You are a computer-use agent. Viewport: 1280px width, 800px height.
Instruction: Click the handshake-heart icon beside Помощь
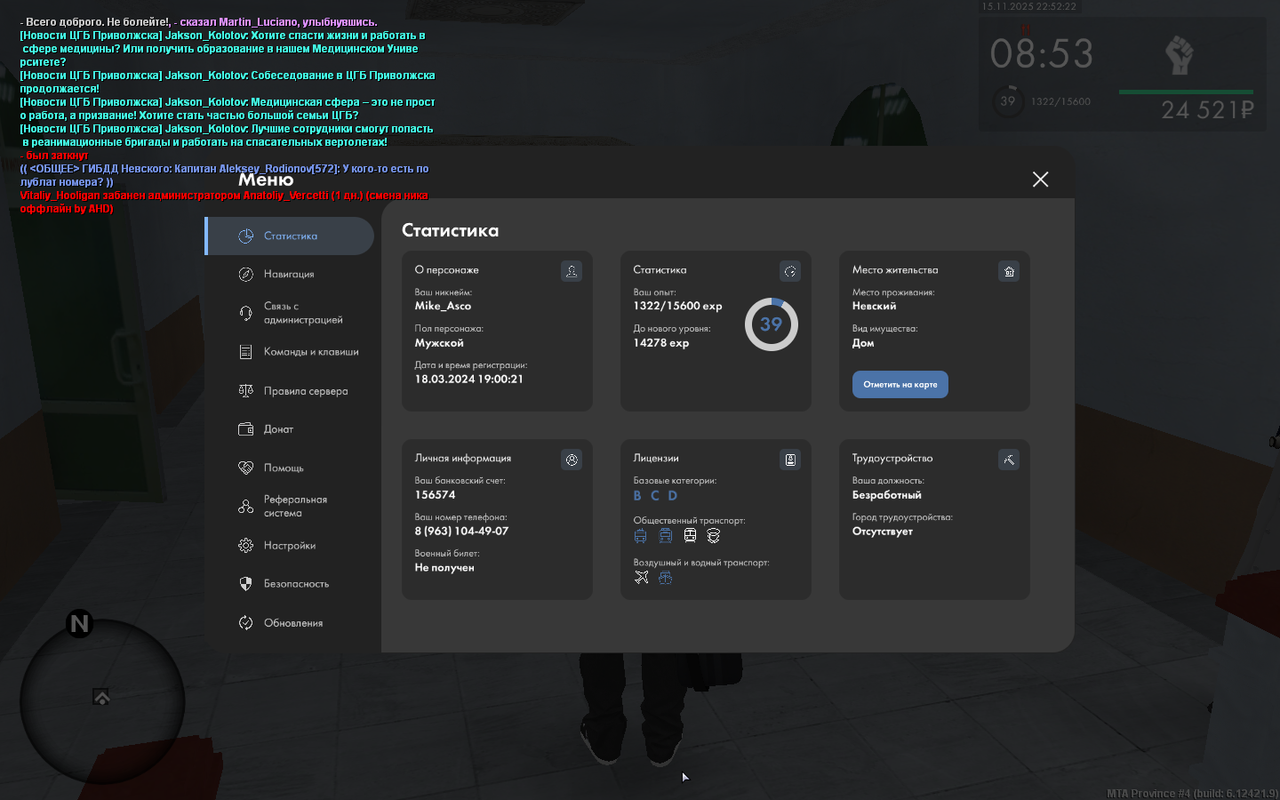(246, 468)
